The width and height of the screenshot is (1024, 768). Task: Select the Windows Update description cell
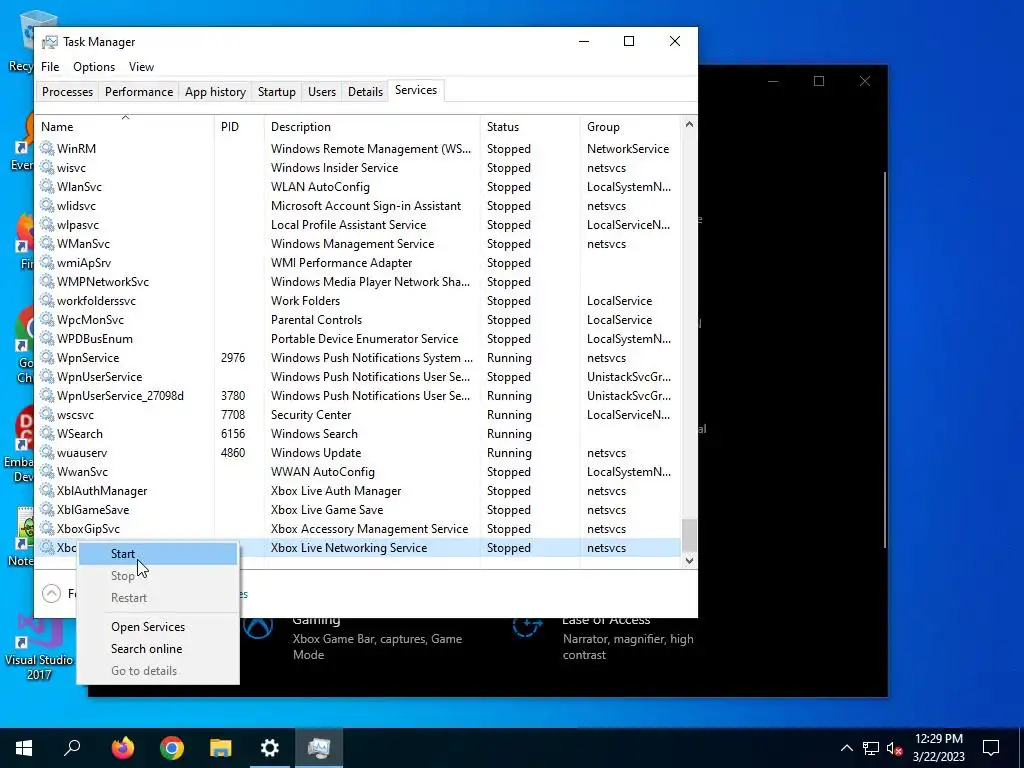316,453
